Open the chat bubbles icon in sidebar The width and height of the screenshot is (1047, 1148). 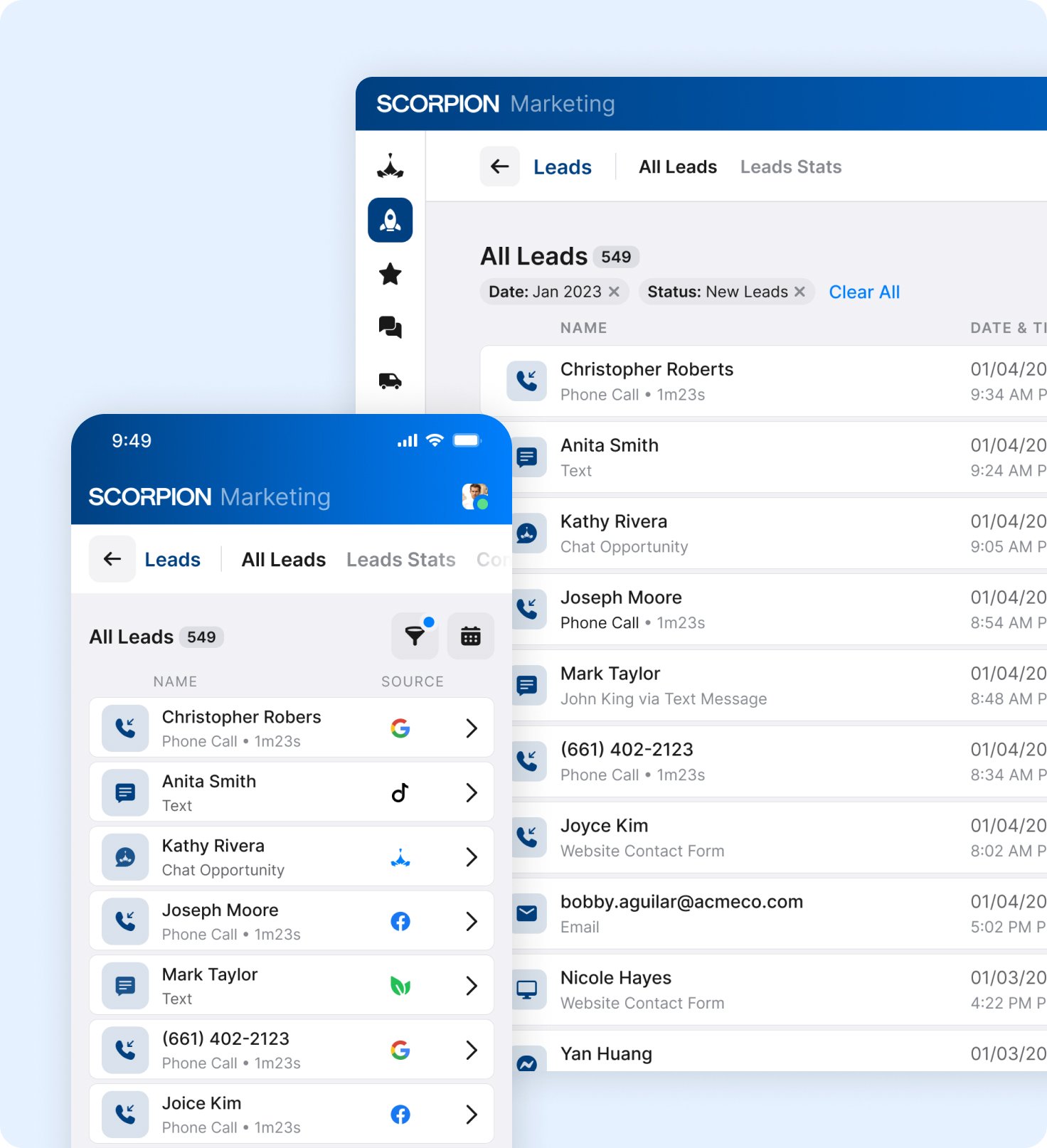click(x=390, y=327)
